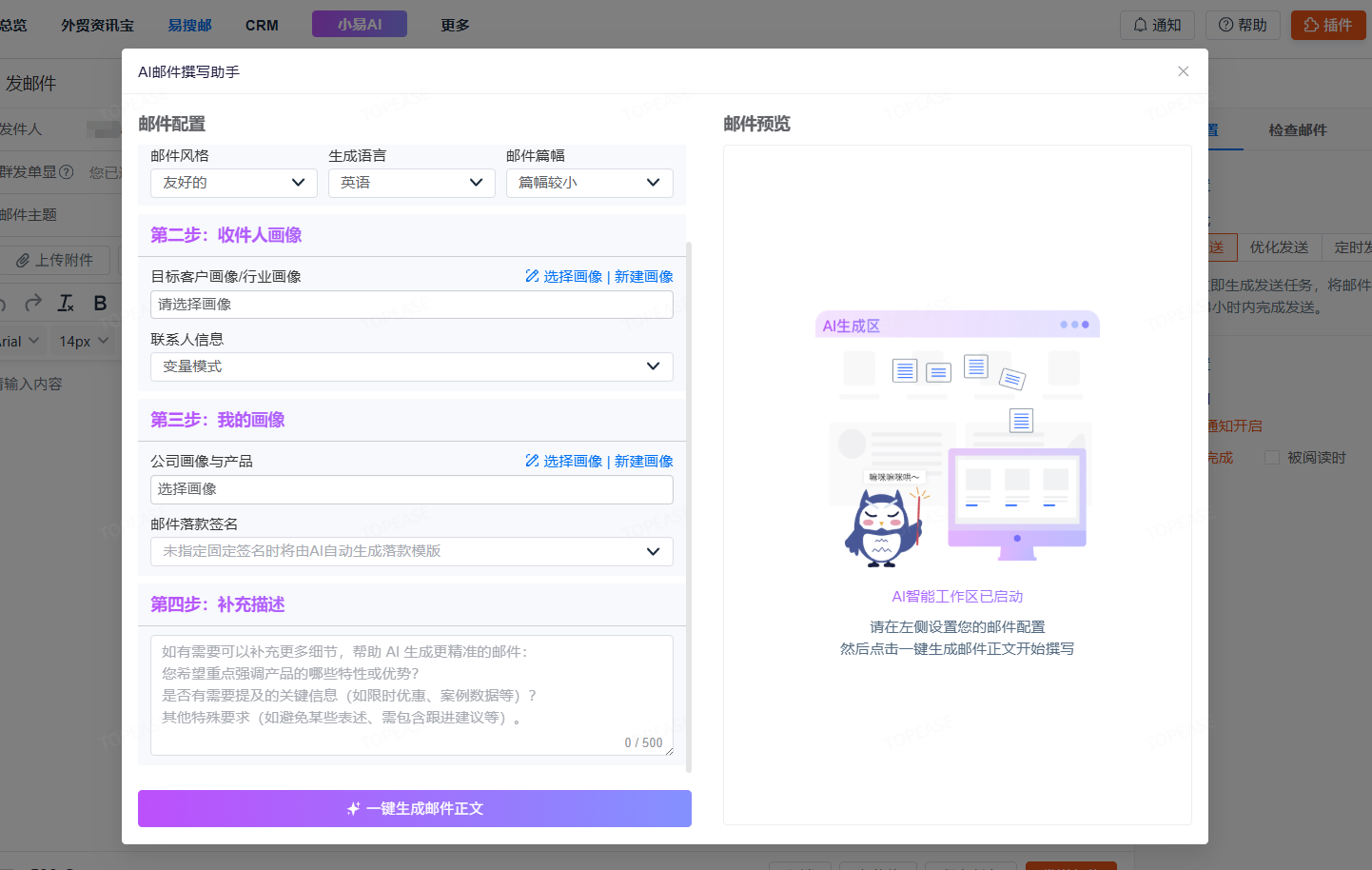Screen dimensions: 1372x870
Task: Open the 生成语言 dropdown showing 英语
Action: [411, 183]
